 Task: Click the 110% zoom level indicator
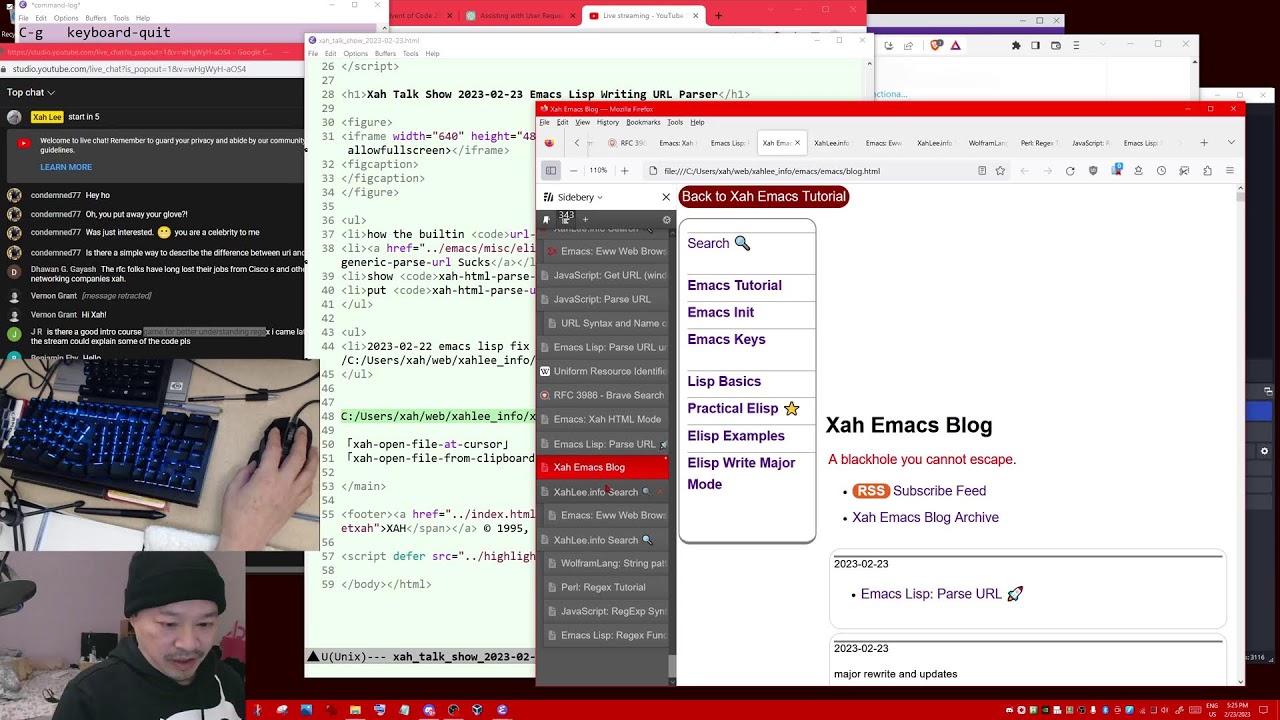[598, 171]
